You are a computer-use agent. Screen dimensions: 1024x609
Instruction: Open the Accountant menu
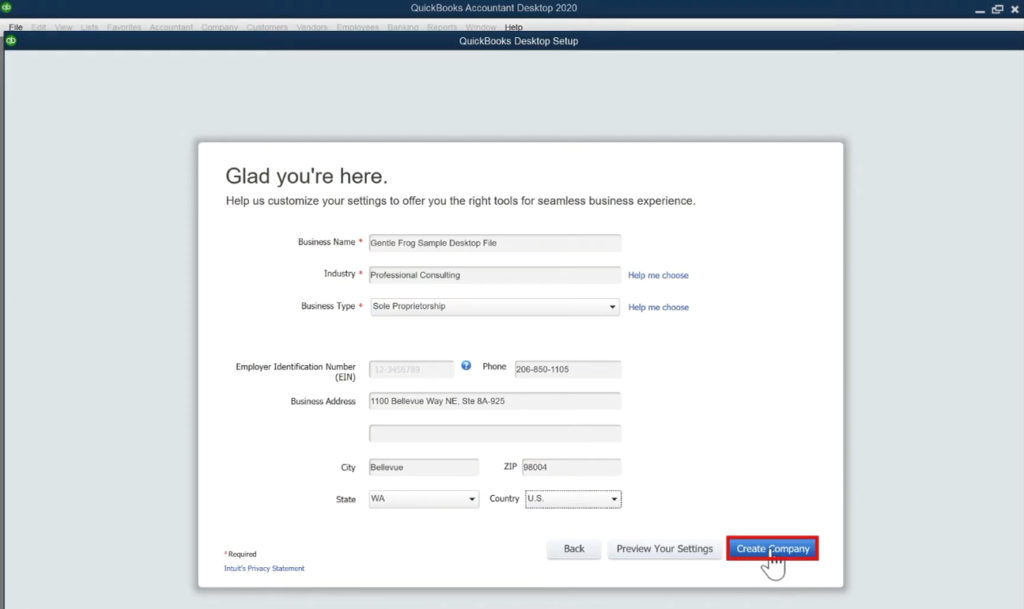[x=171, y=27]
